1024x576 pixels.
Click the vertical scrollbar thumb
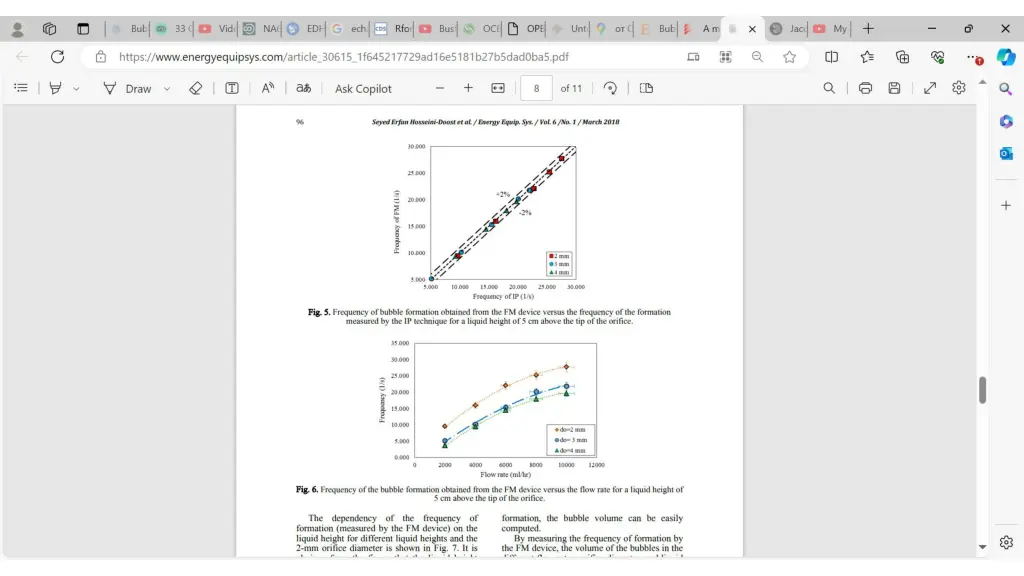pyautogui.click(x=982, y=390)
